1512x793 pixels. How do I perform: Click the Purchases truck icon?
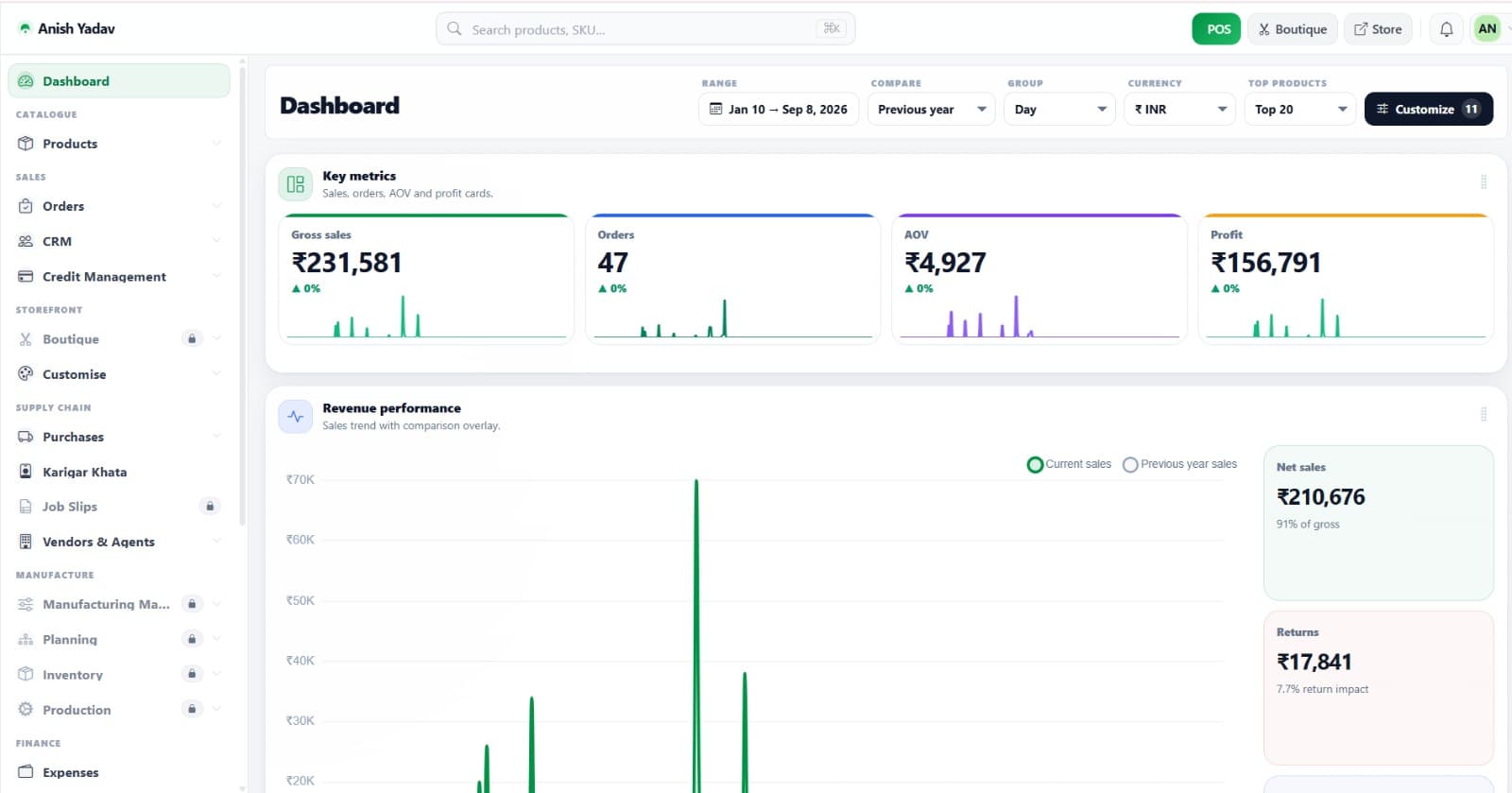pyautogui.click(x=26, y=437)
